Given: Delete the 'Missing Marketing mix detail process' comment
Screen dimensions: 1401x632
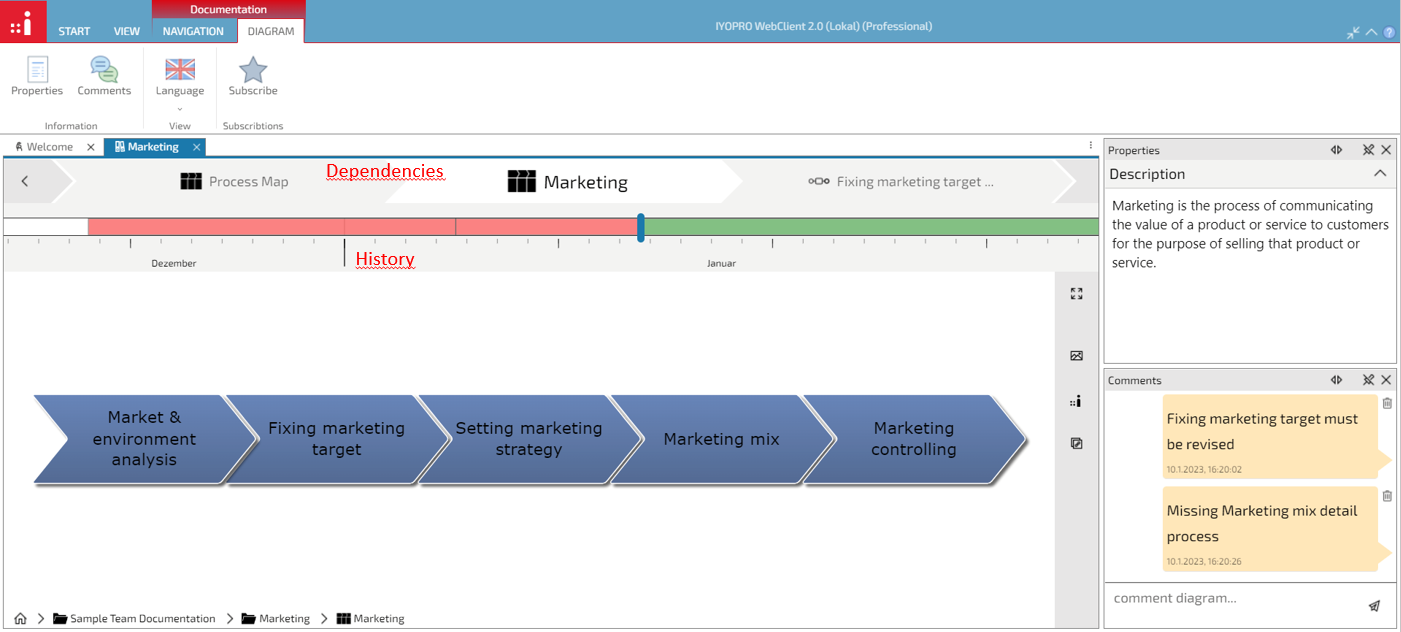Looking at the screenshot, I should click(x=1387, y=496).
